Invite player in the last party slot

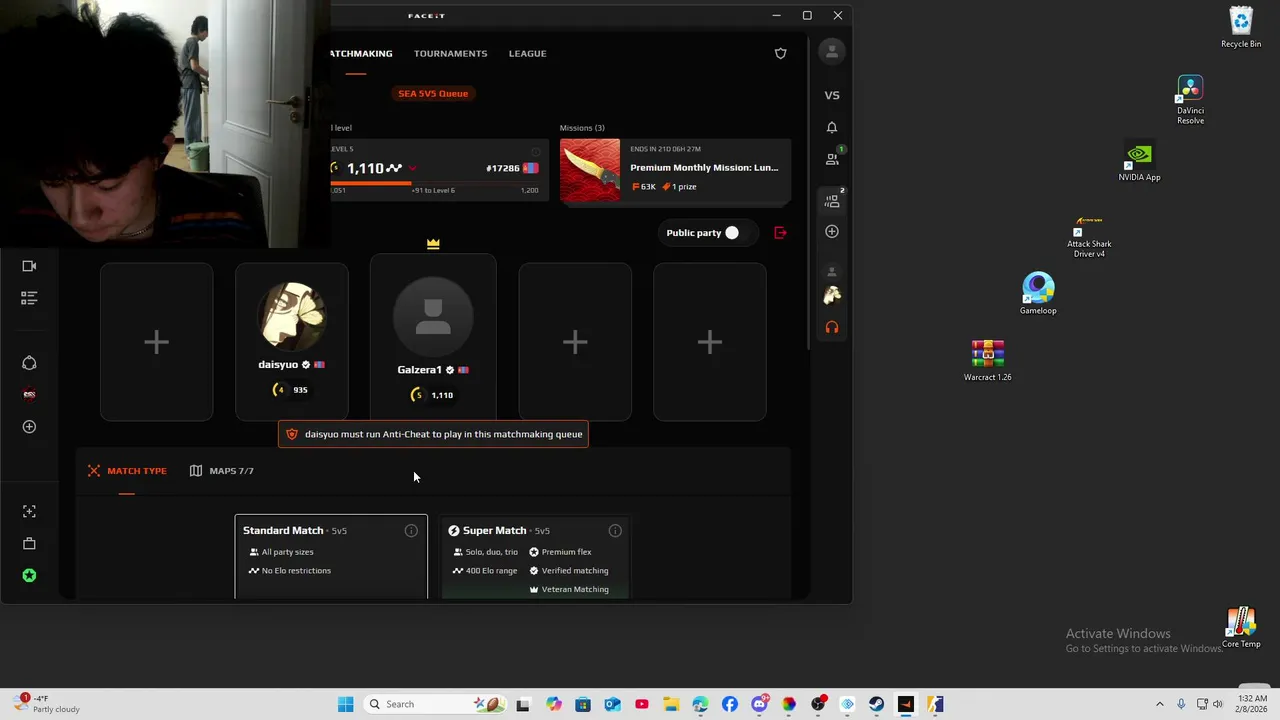tap(710, 341)
